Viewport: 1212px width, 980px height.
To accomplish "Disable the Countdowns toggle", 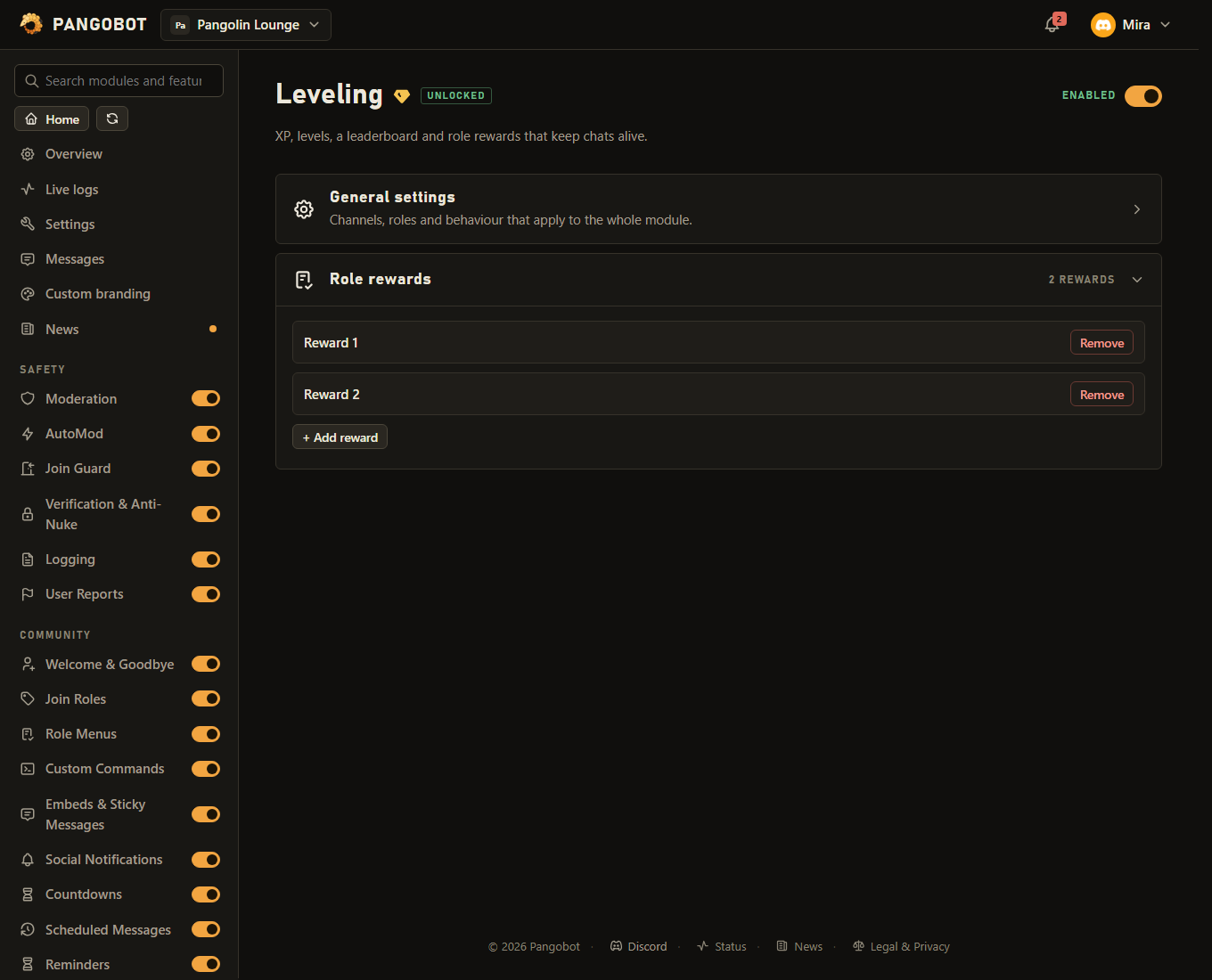I will 206,894.
